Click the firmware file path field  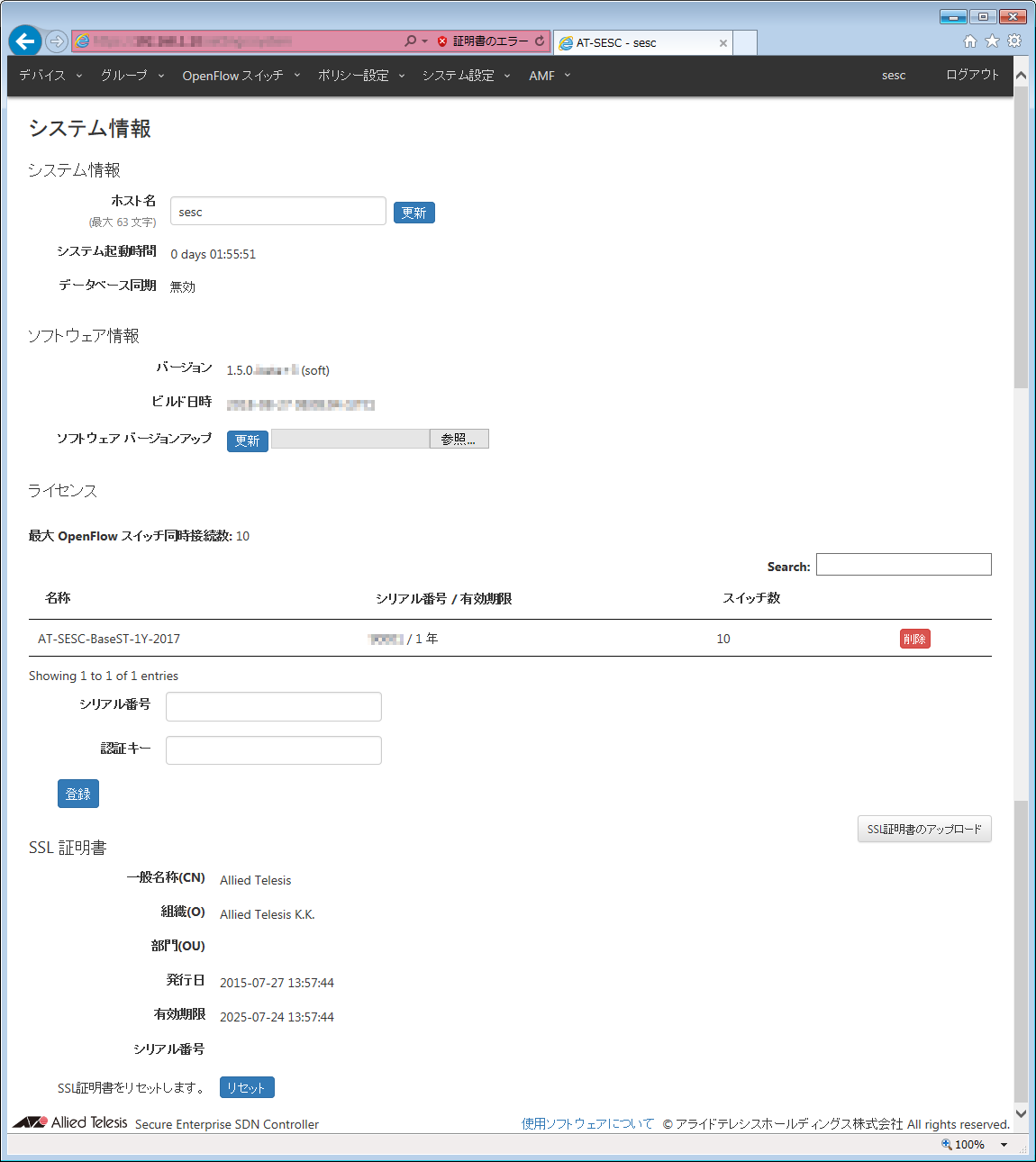350,439
